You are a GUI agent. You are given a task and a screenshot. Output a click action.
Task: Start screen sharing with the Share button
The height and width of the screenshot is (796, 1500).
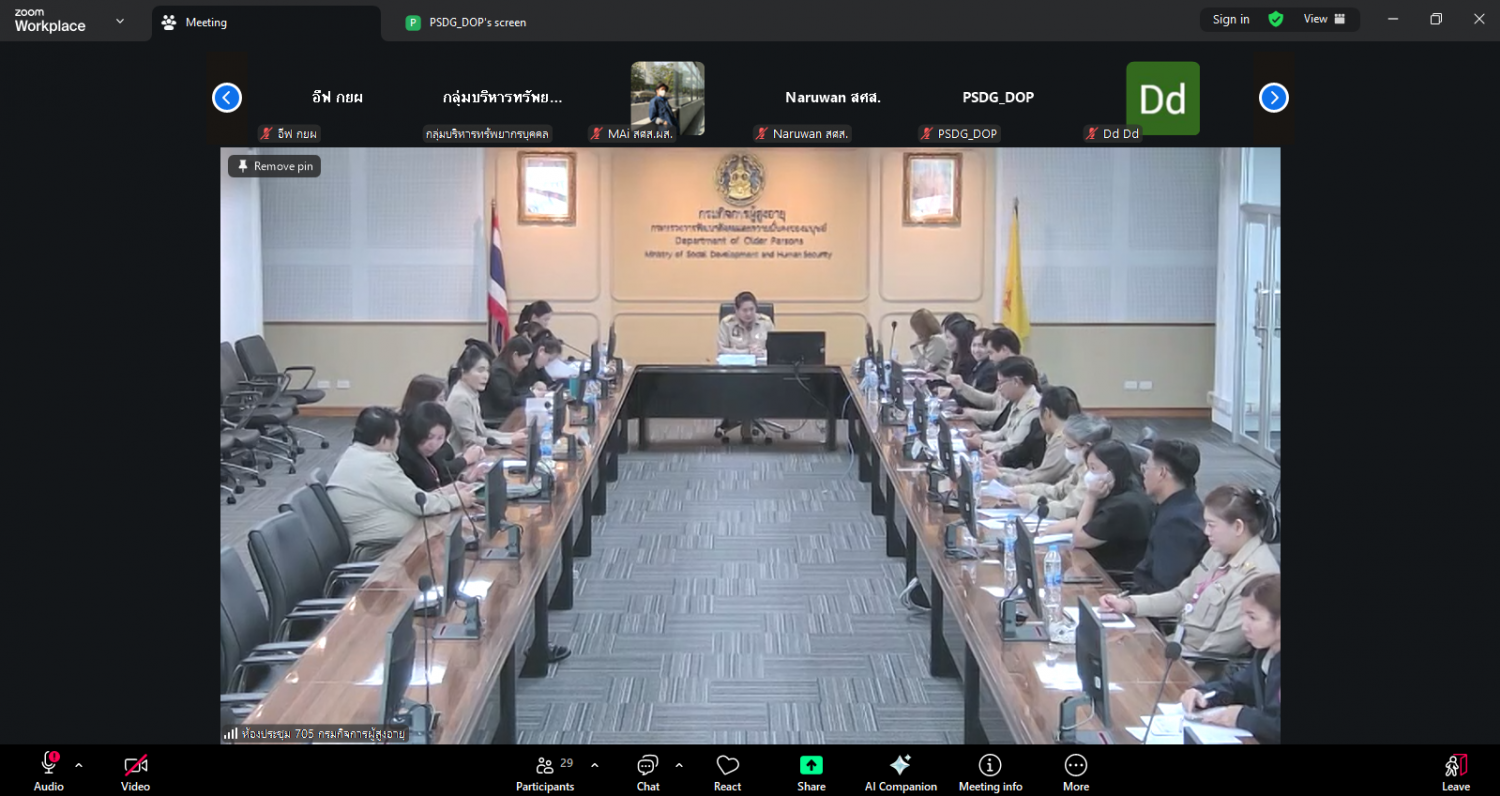[x=811, y=770]
